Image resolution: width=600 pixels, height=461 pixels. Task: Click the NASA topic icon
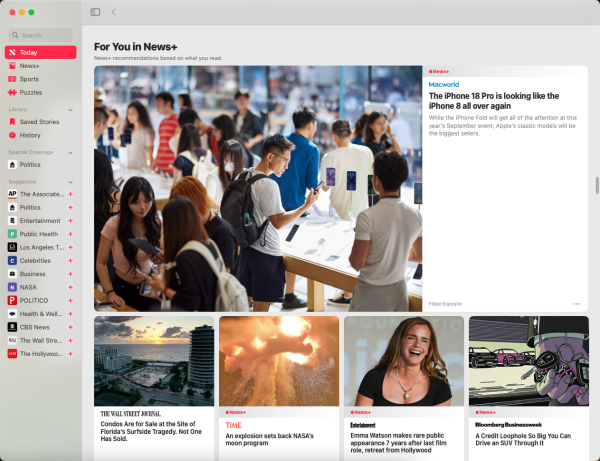click(12, 287)
